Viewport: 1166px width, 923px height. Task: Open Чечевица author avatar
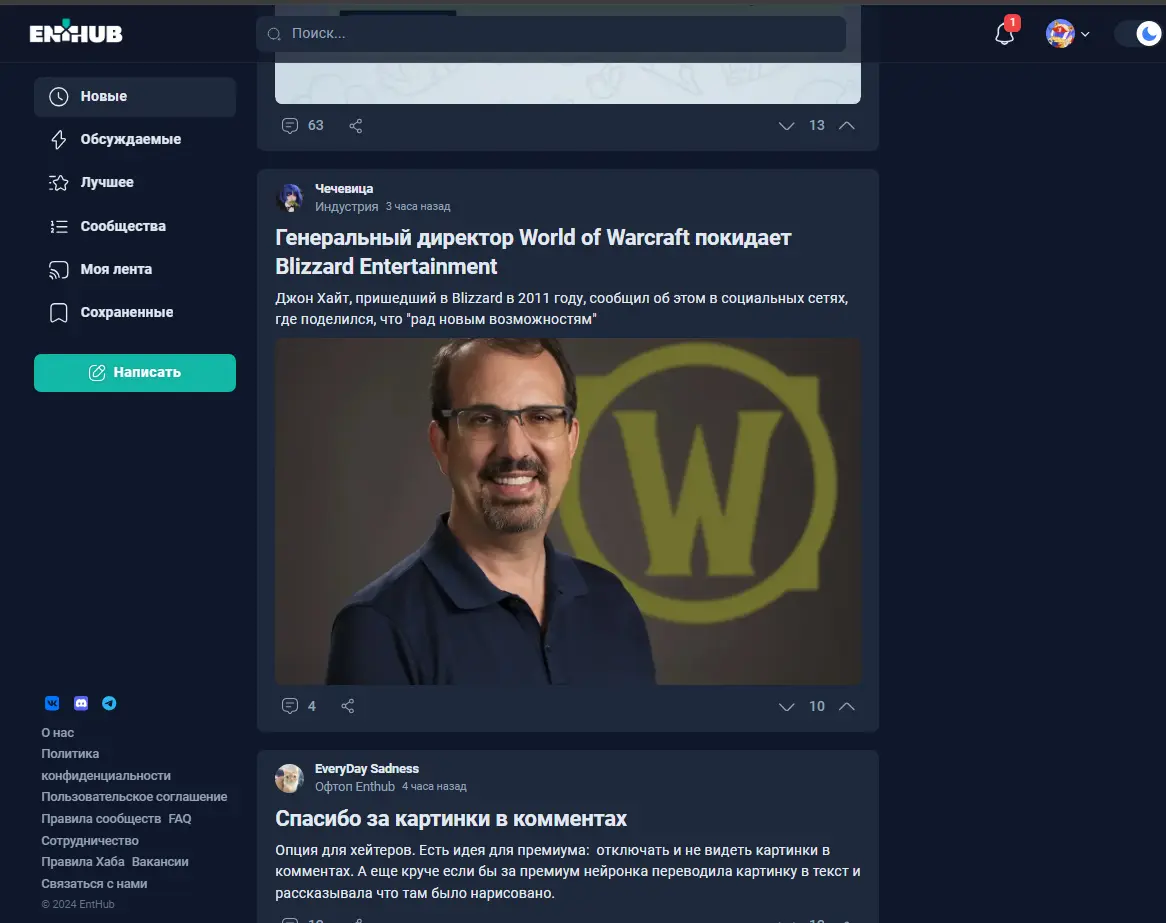pos(289,198)
